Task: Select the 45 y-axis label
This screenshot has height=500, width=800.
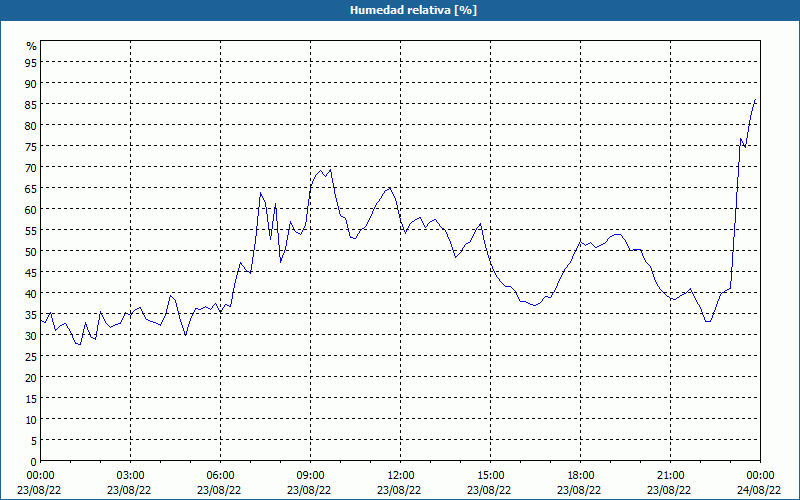Action: click(x=31, y=272)
